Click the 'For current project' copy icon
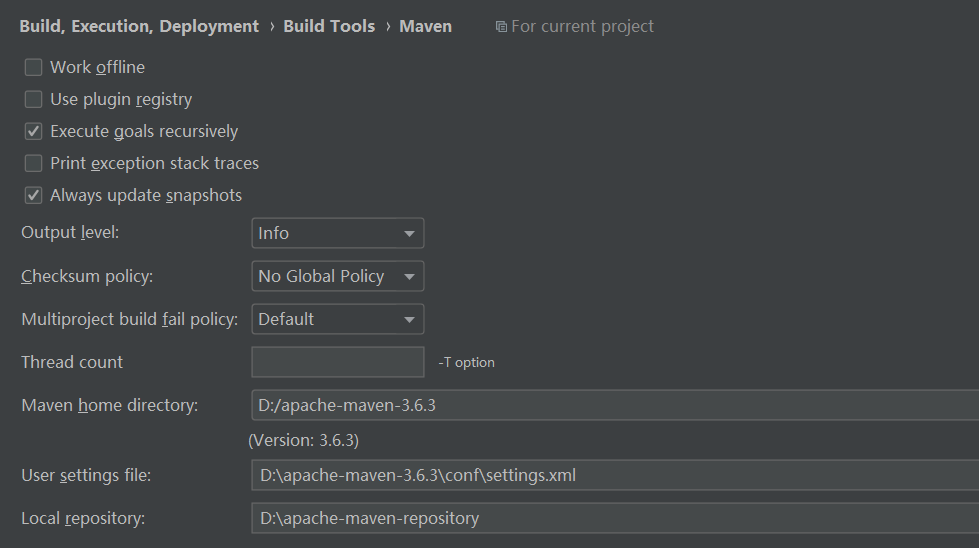This screenshot has height=548, width=979. click(501, 27)
